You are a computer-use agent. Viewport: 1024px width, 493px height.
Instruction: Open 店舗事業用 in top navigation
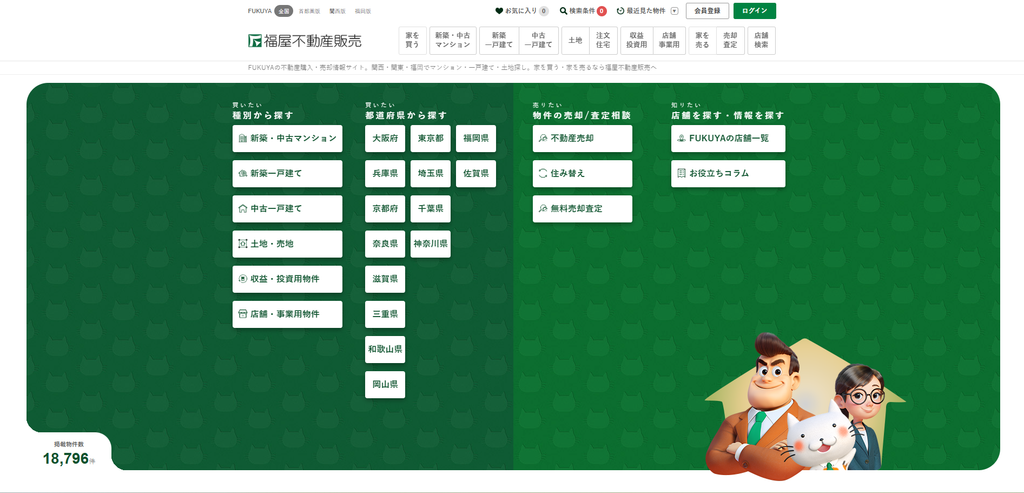669,40
